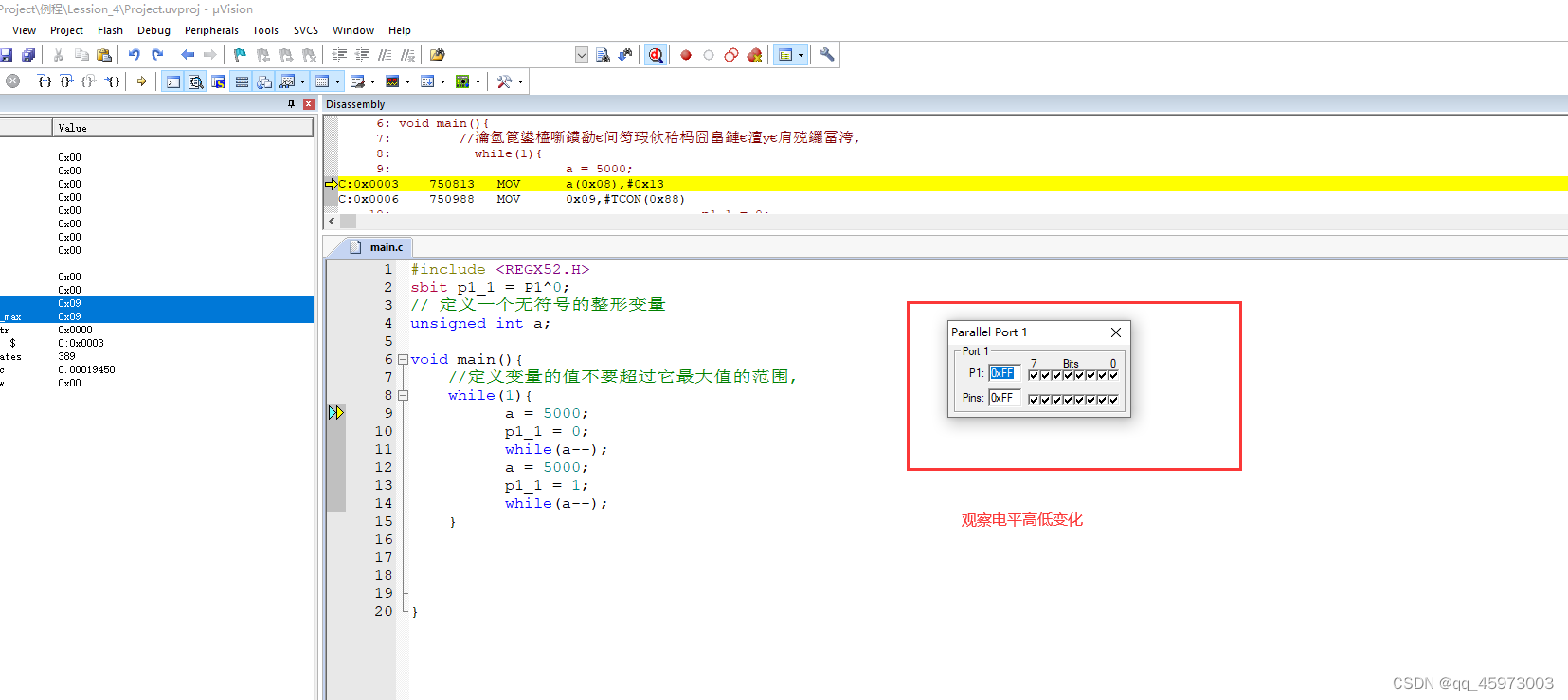The width and height of the screenshot is (1568, 700).
Task: Close the Parallel Port 1 dialog
Action: (1116, 332)
